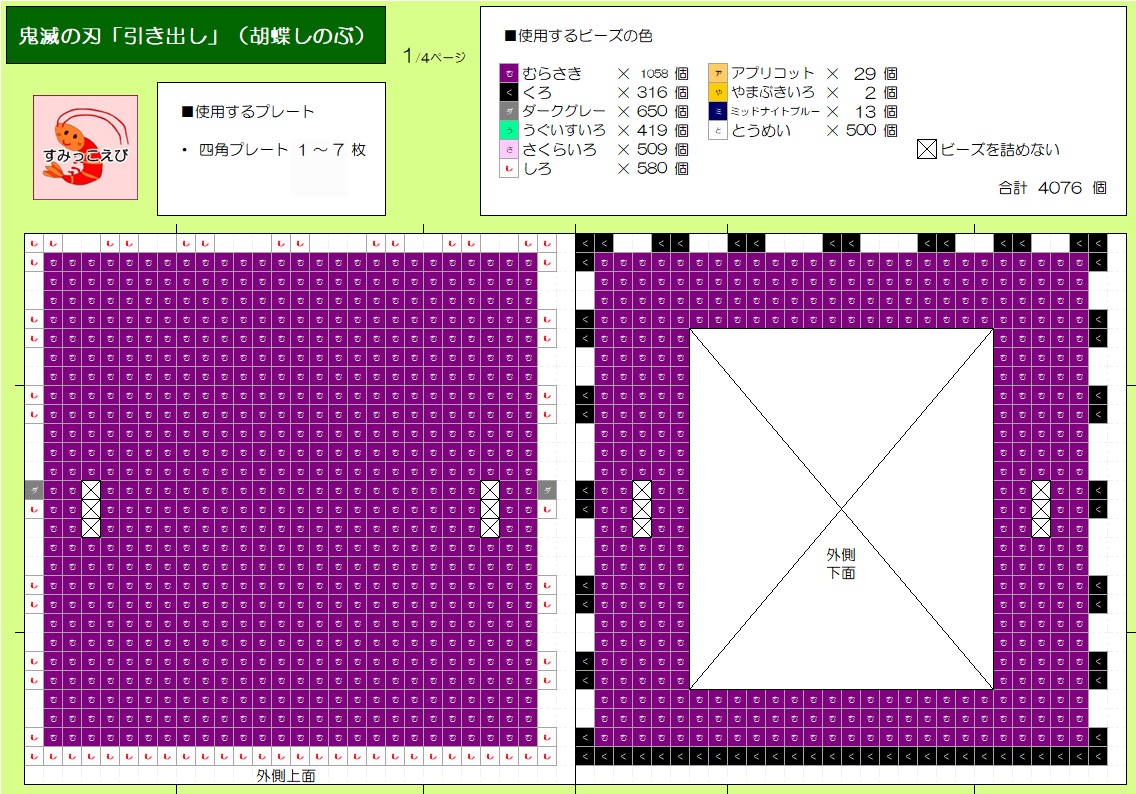Screen dimensions: 1136x794
Task: Click the 500 個 transparent bead count
Action: click(872, 130)
